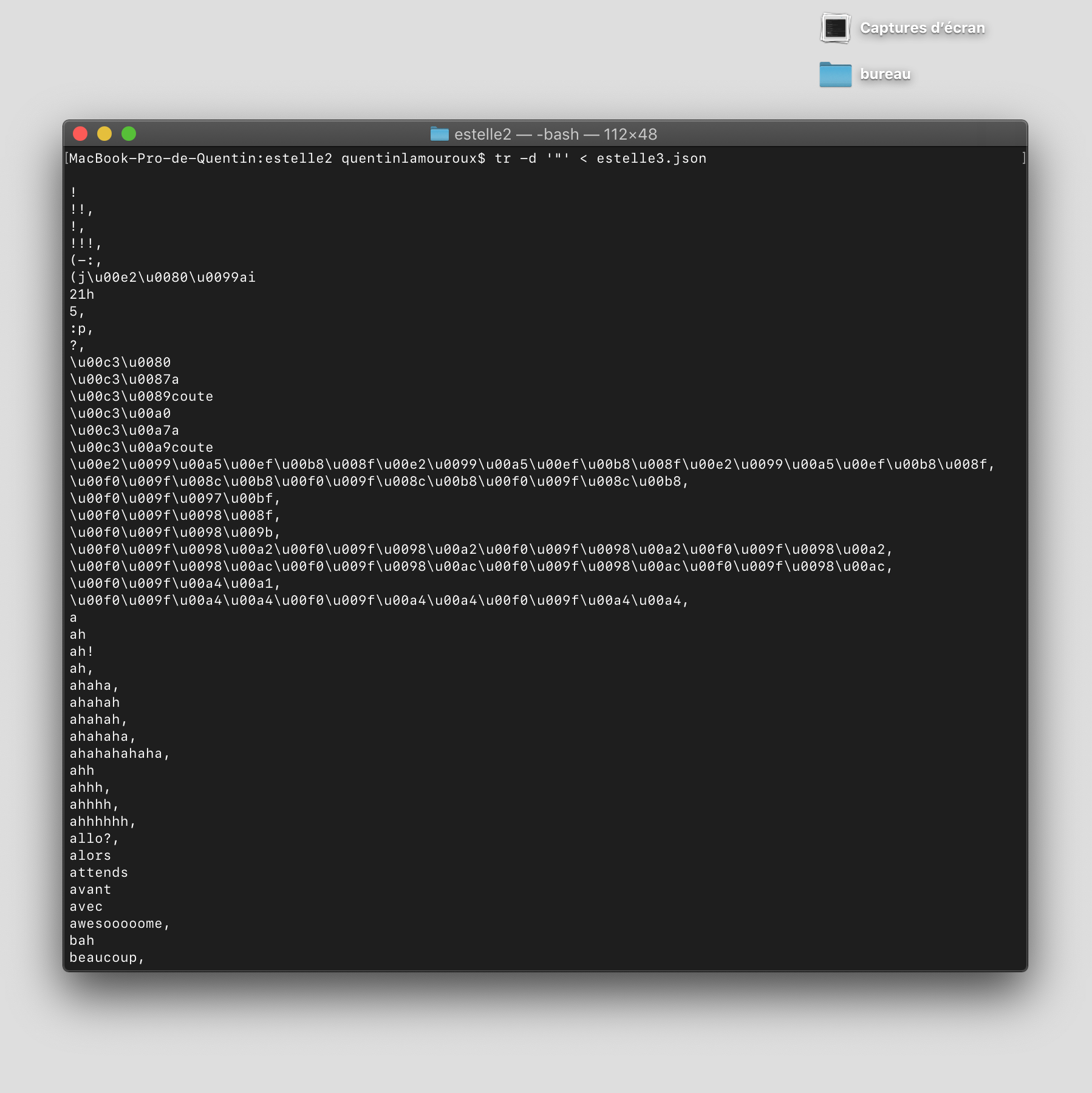Screen dimensions: 1092x1093
Task: Click the 'bureau' folder label
Action: coord(886,74)
